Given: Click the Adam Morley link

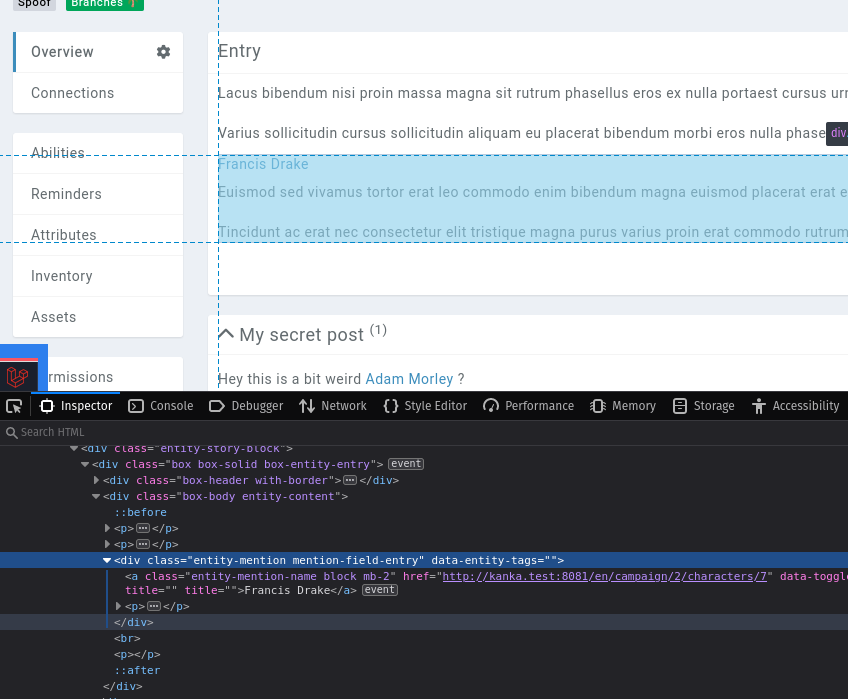Looking at the screenshot, I should [406, 379].
